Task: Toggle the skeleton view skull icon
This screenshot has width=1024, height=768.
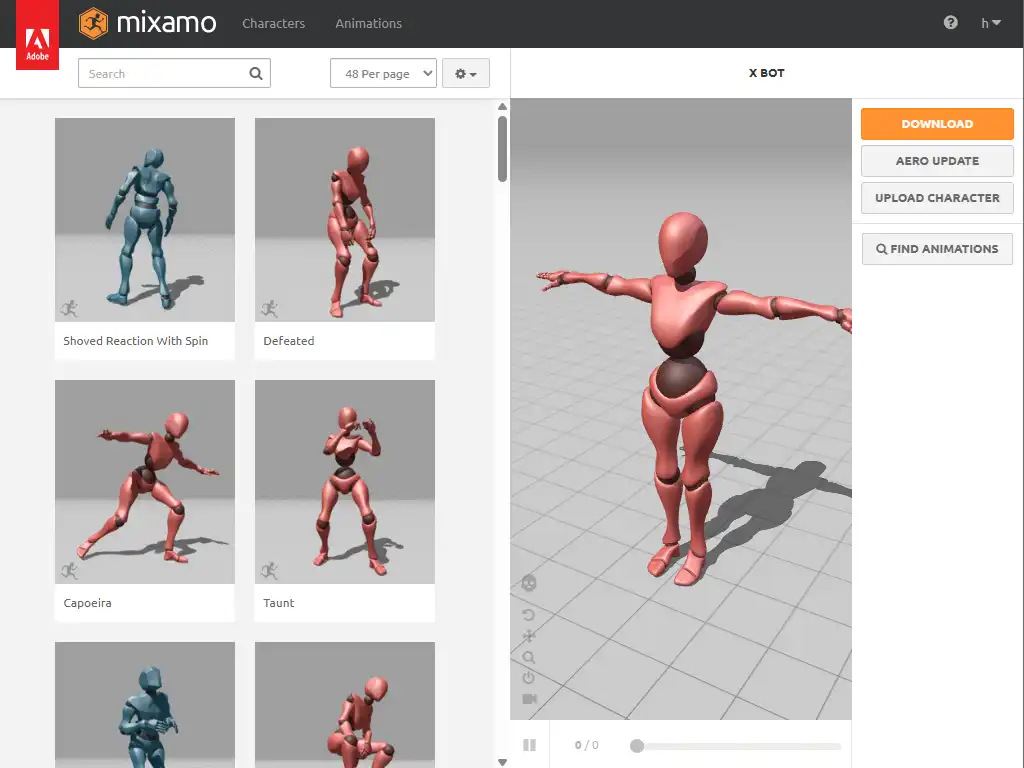Action: point(529,583)
